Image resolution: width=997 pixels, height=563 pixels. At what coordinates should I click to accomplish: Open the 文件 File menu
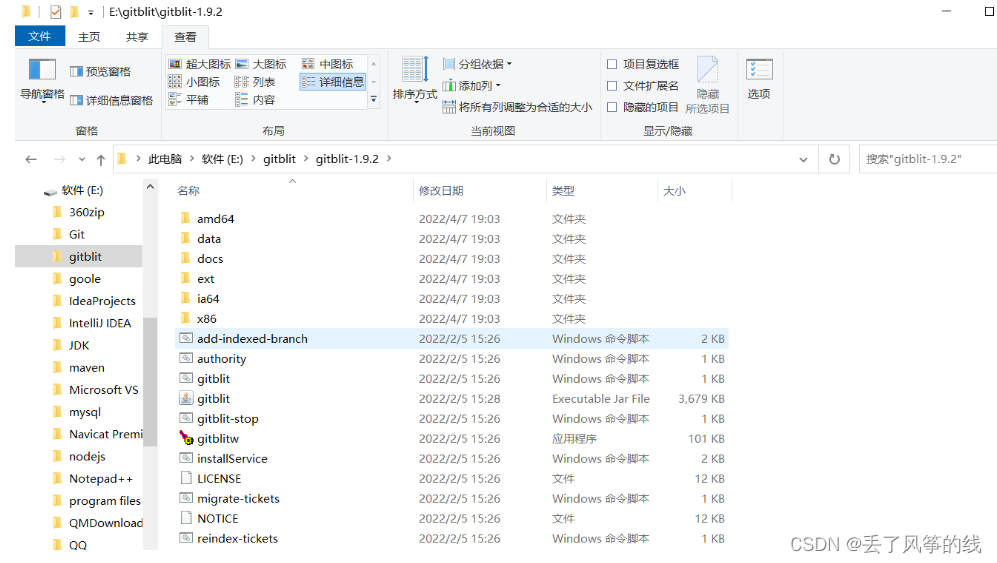[x=39, y=36]
